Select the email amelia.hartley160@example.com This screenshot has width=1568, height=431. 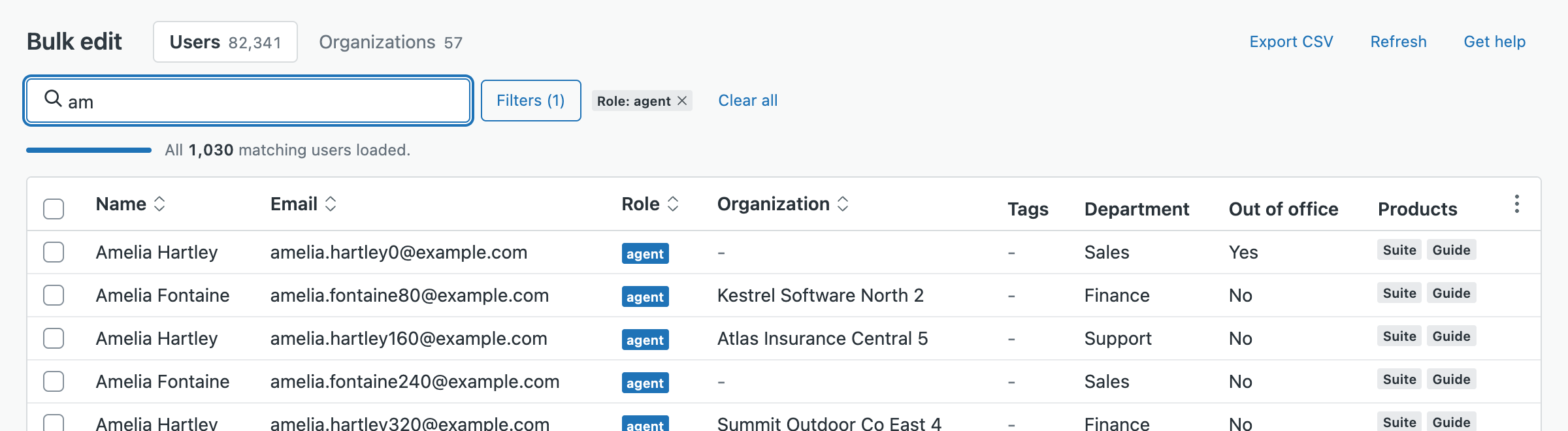click(409, 338)
